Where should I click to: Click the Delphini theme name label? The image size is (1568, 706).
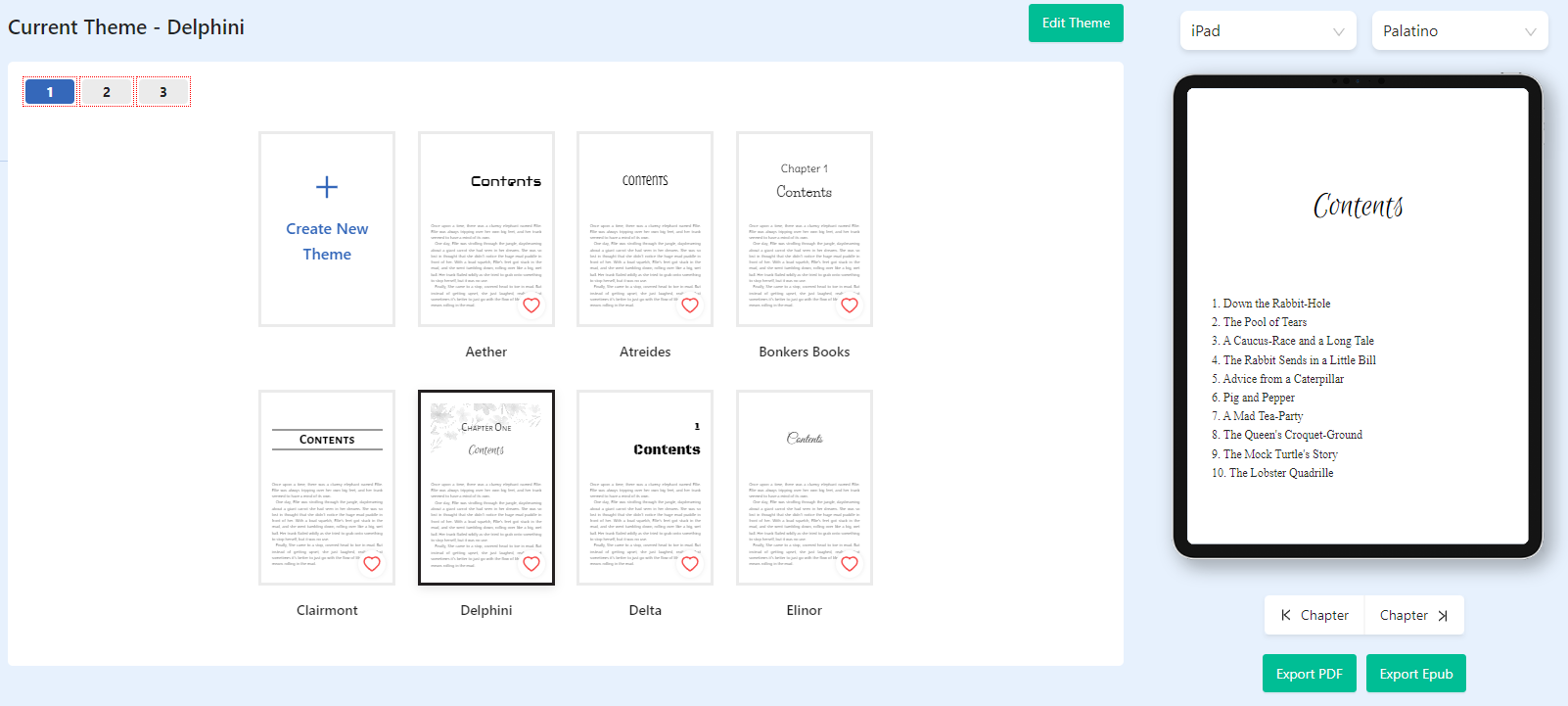point(486,610)
